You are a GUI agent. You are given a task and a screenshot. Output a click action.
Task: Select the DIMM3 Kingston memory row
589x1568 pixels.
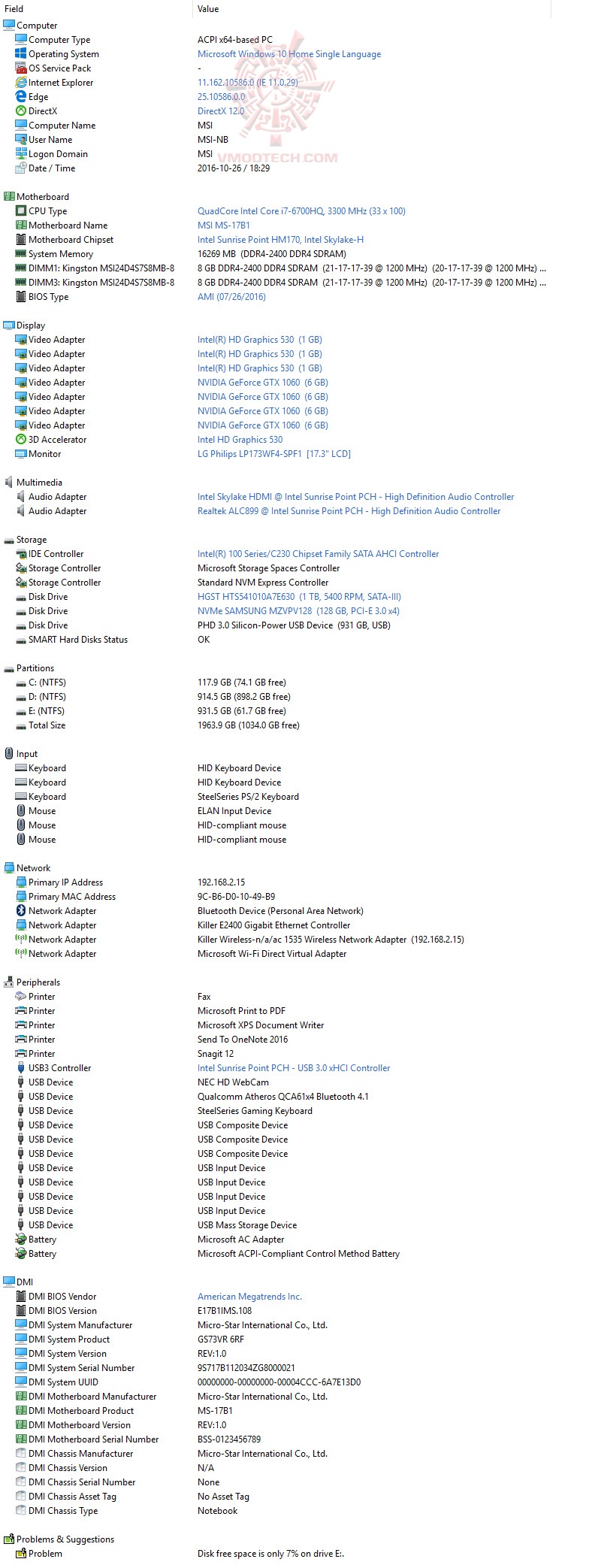(276, 283)
